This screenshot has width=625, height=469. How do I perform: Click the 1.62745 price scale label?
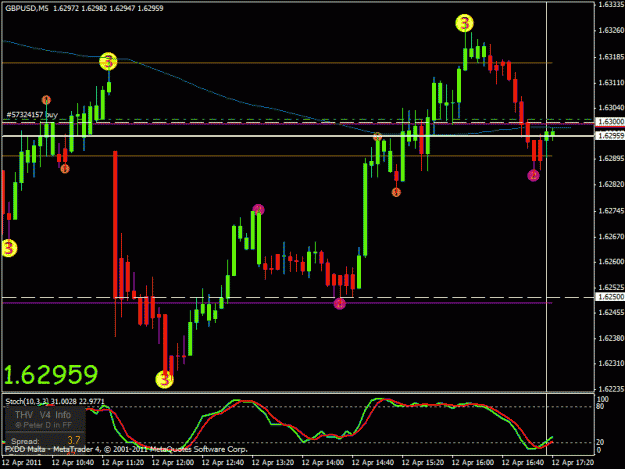click(x=611, y=211)
